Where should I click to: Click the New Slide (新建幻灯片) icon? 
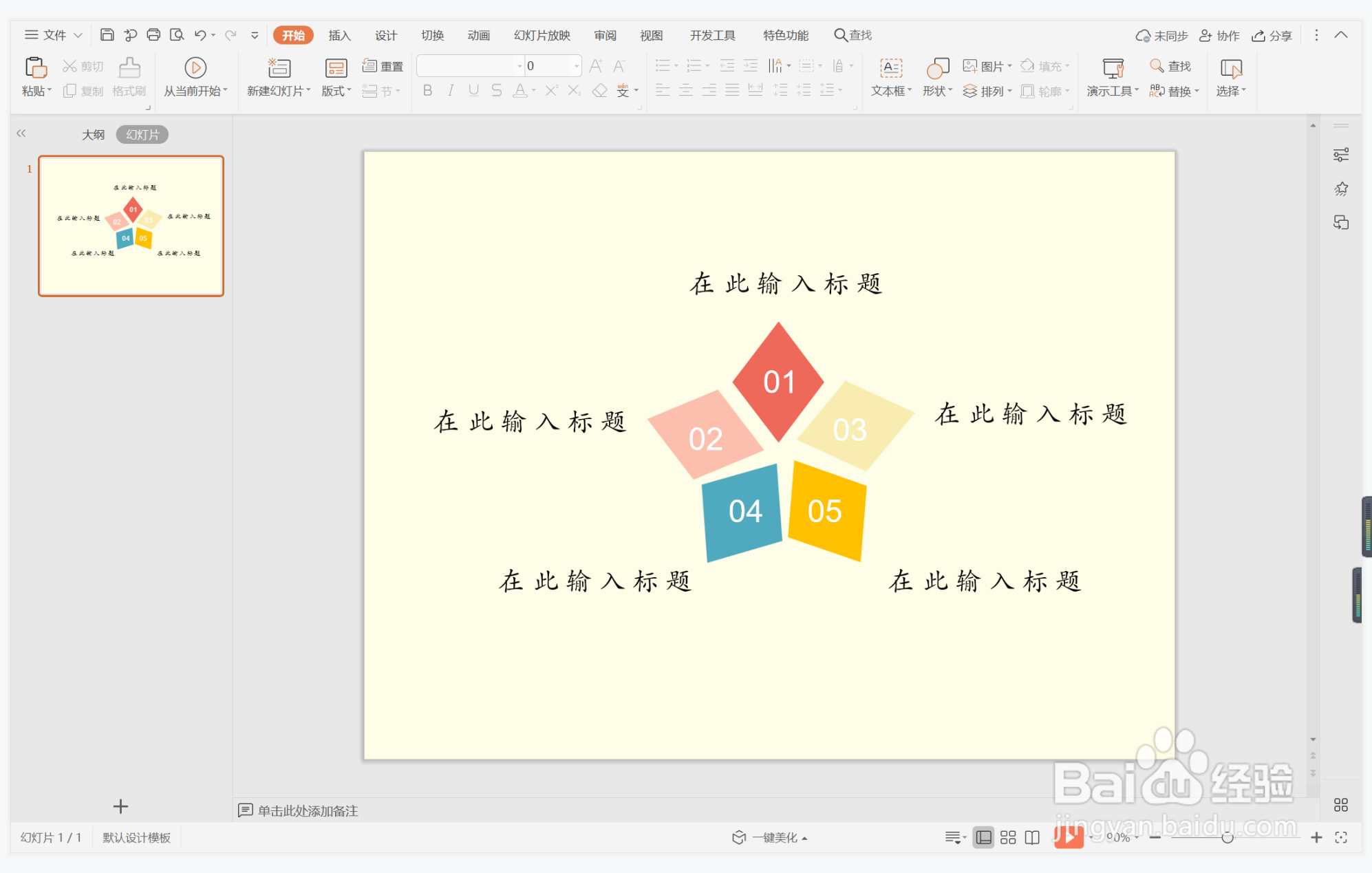[279, 68]
